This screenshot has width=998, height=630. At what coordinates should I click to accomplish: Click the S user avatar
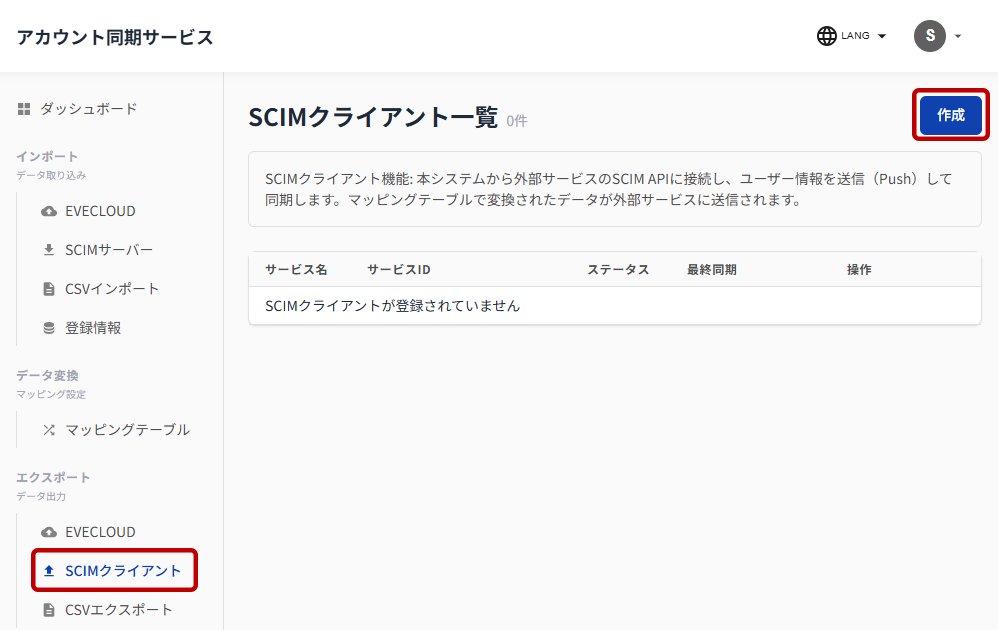[930, 36]
